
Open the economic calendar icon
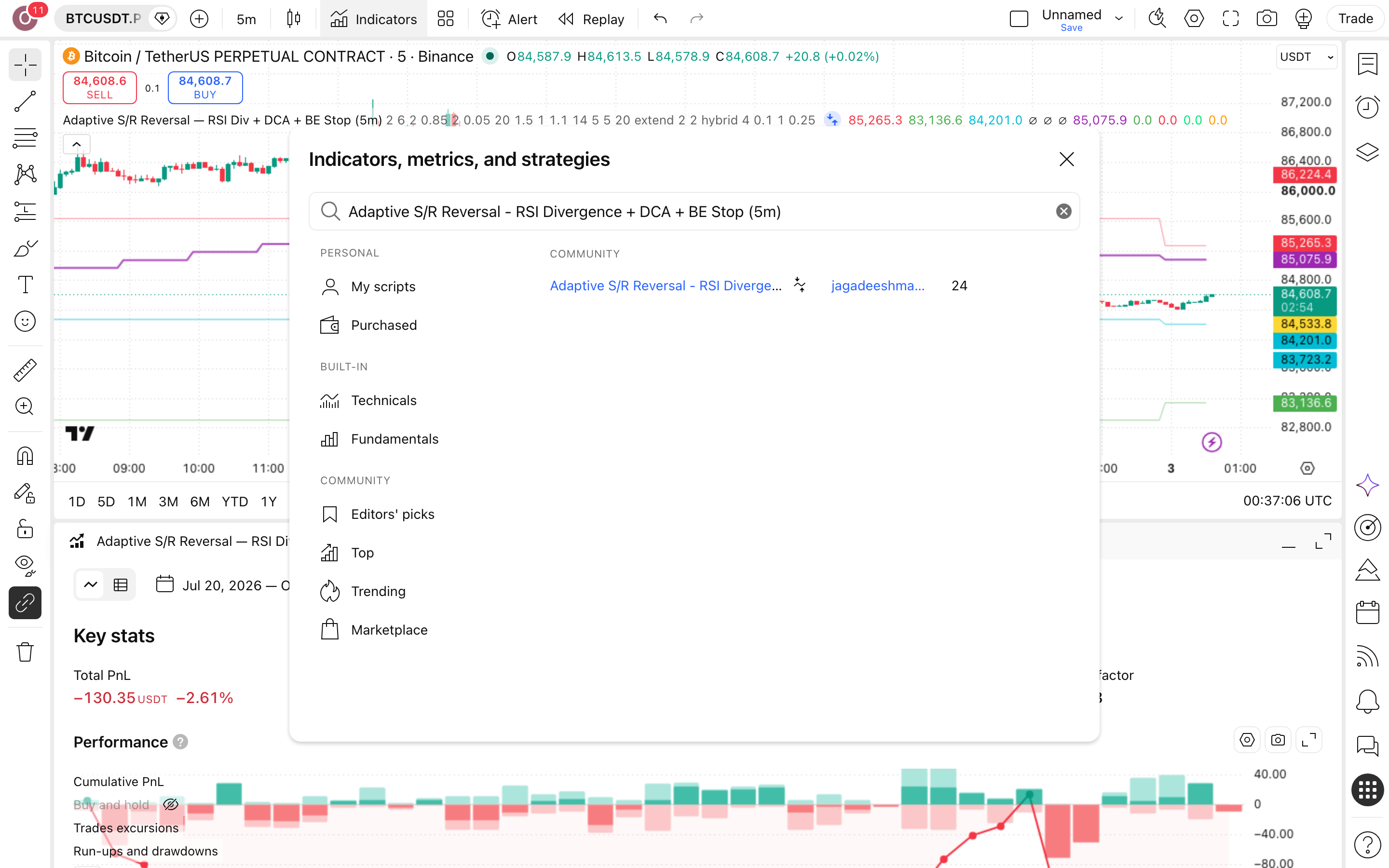point(1367,612)
